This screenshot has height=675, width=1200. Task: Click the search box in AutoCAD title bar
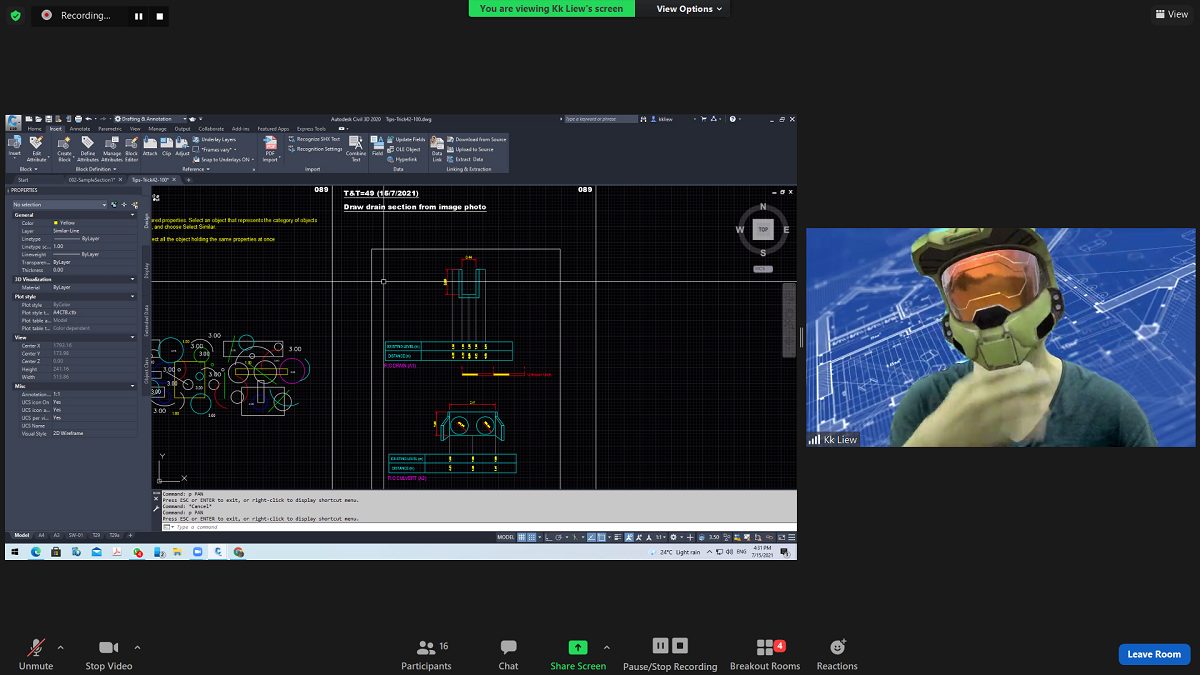coord(600,119)
